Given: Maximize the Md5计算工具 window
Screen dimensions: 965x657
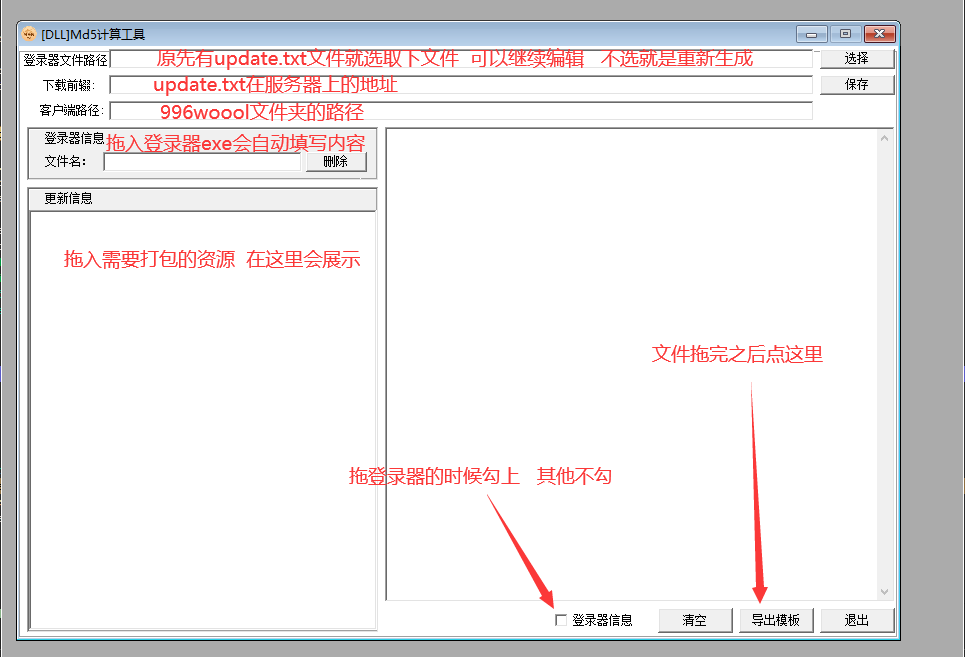Looking at the screenshot, I should coord(845,34).
